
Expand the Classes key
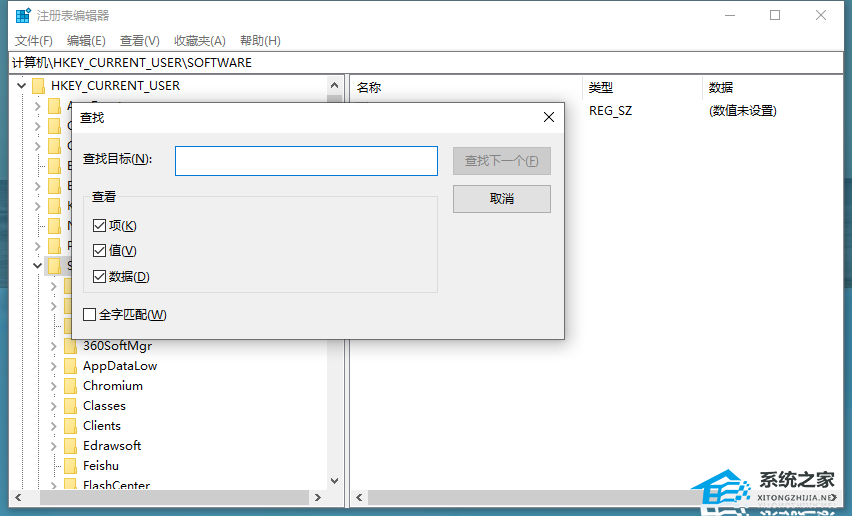(x=53, y=406)
